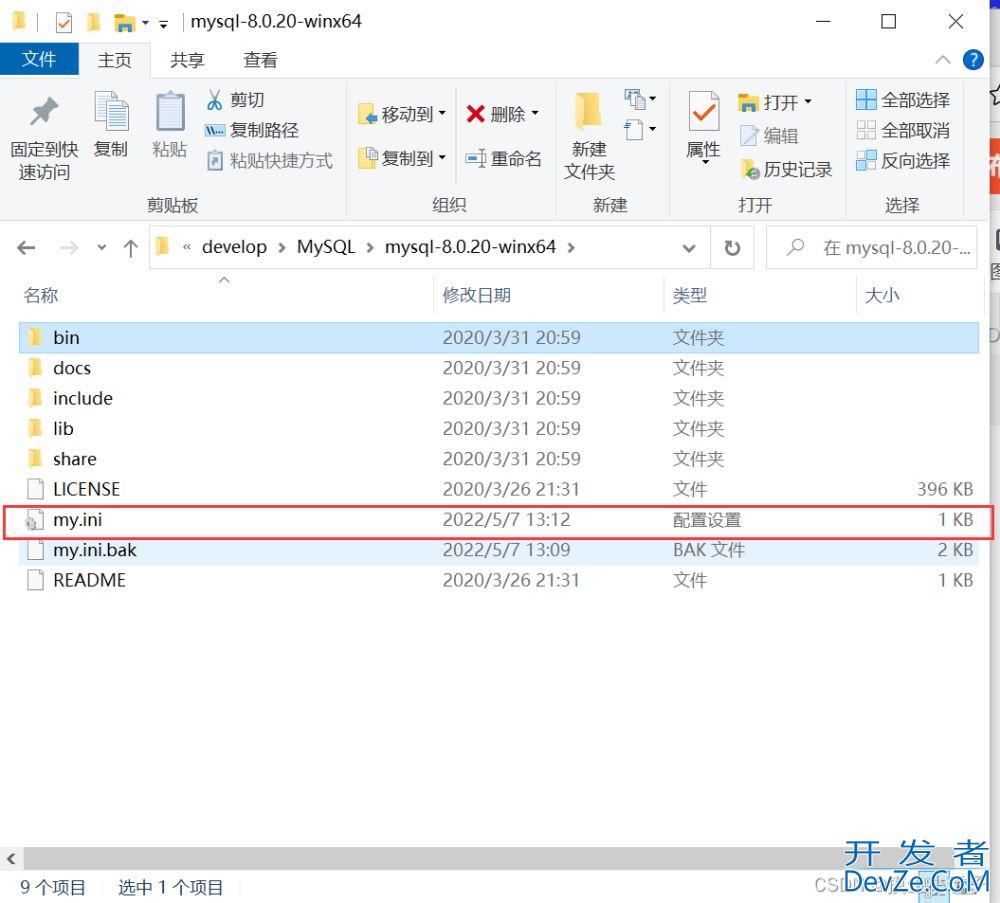Click the Edit ribbon button
Screen dimensions: 1000x903
770,136
